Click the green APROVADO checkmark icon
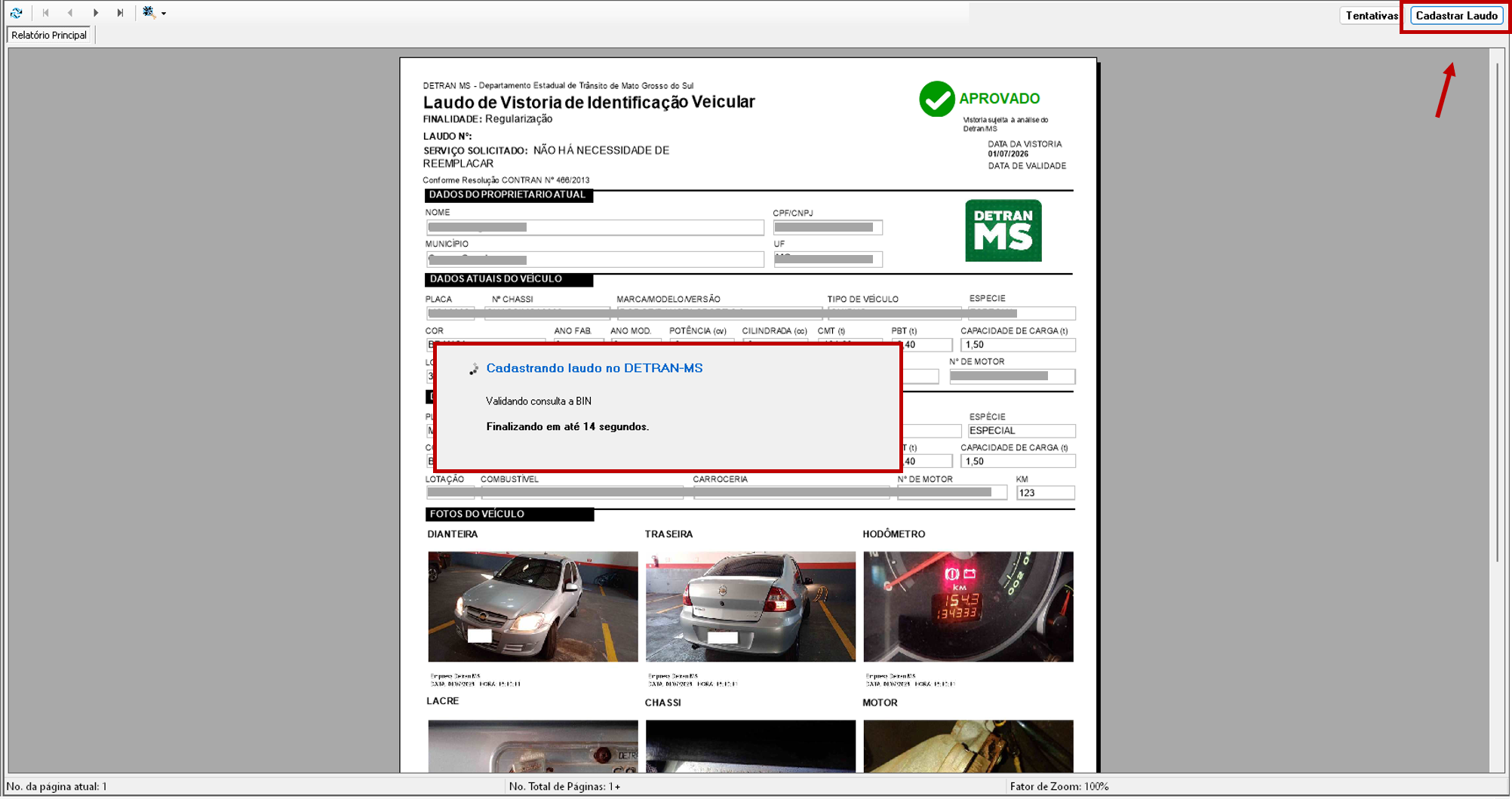 pos(936,99)
